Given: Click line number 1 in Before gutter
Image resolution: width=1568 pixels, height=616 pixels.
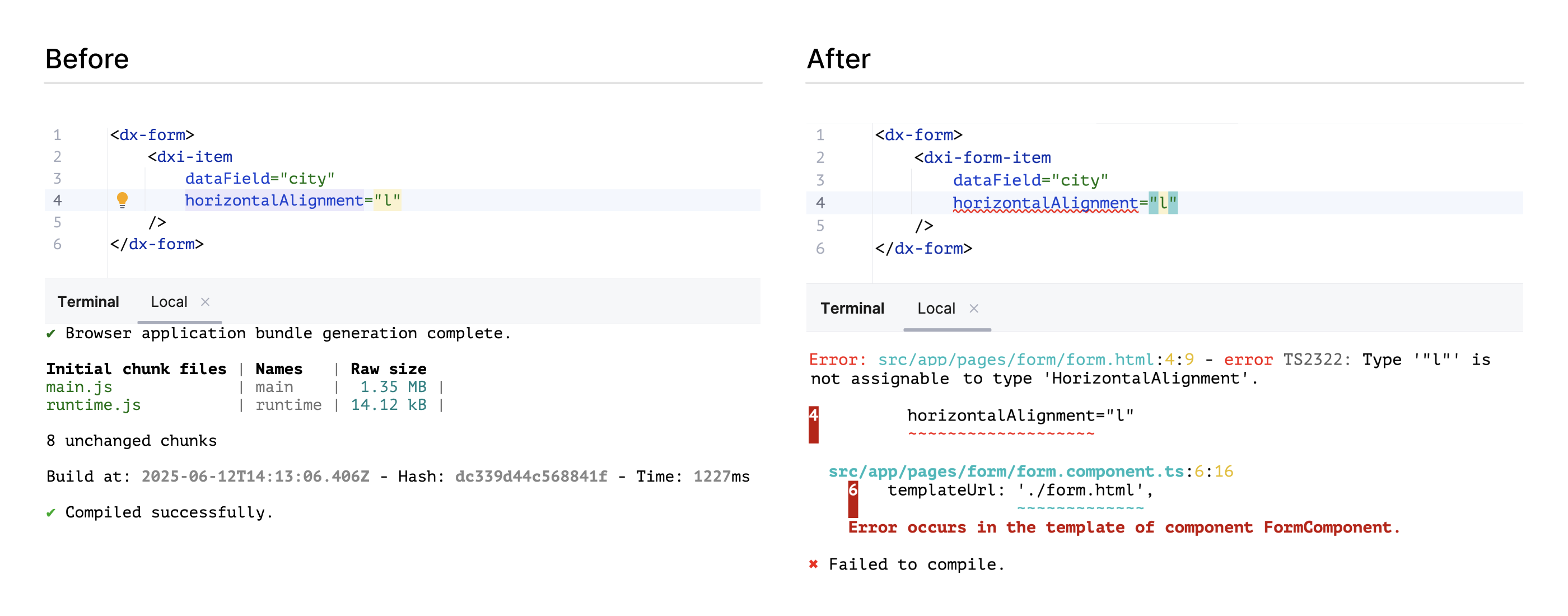Looking at the screenshot, I should (x=57, y=134).
